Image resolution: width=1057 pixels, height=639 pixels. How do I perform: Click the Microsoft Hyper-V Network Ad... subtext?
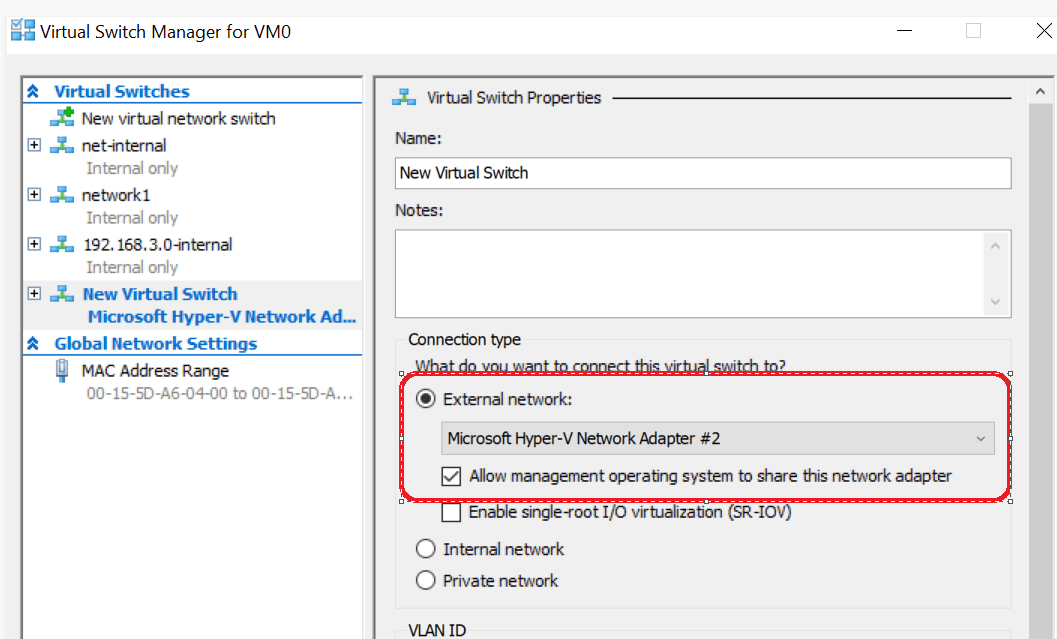point(222,317)
